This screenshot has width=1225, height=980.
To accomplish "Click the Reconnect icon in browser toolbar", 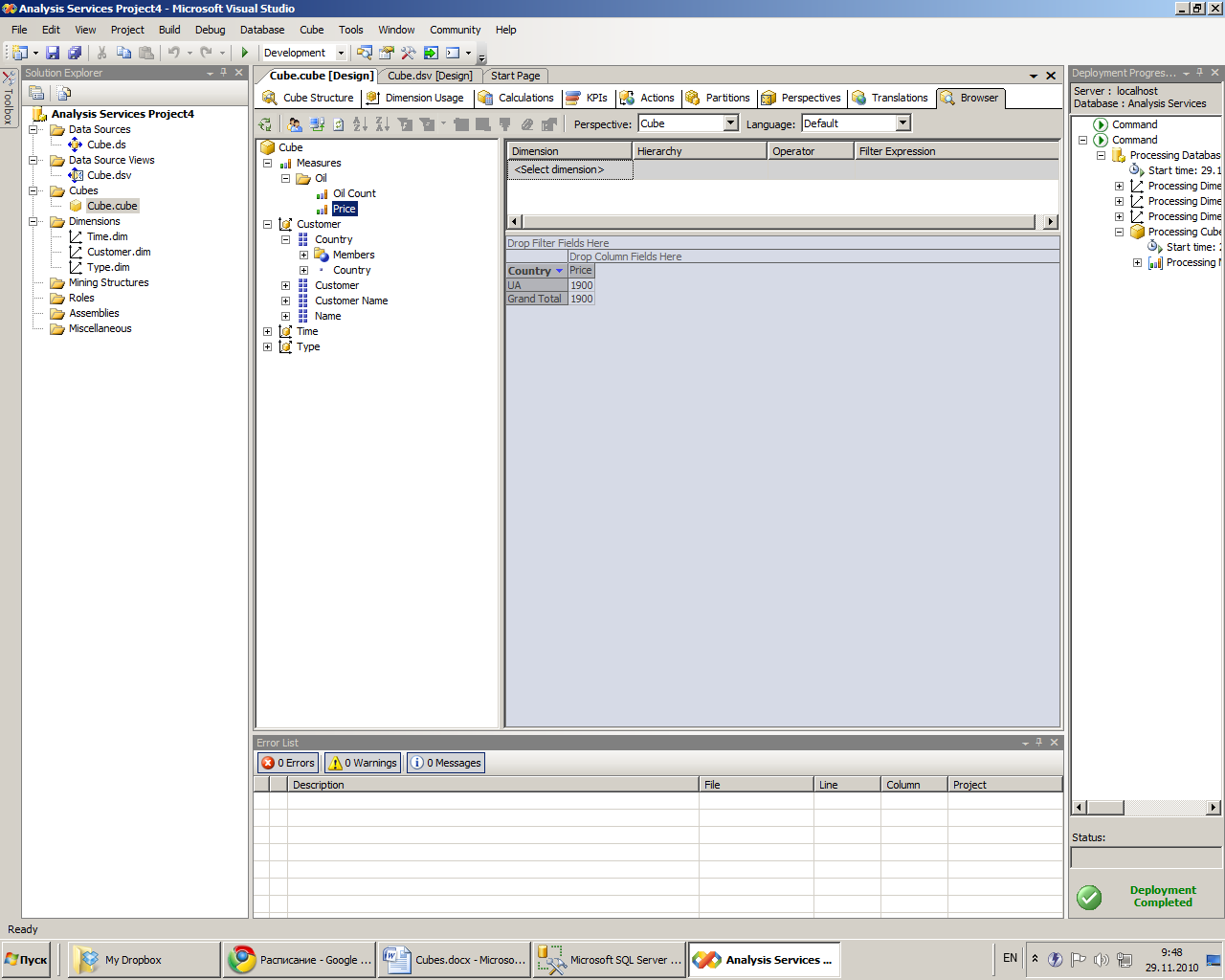I will coord(317,123).
